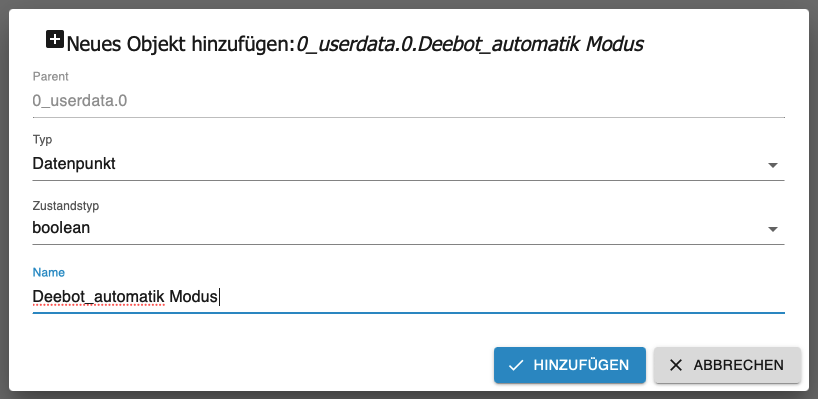The image size is (818, 399).
Task: Click the checkmark icon on Hinzufügen
Action: (x=516, y=365)
